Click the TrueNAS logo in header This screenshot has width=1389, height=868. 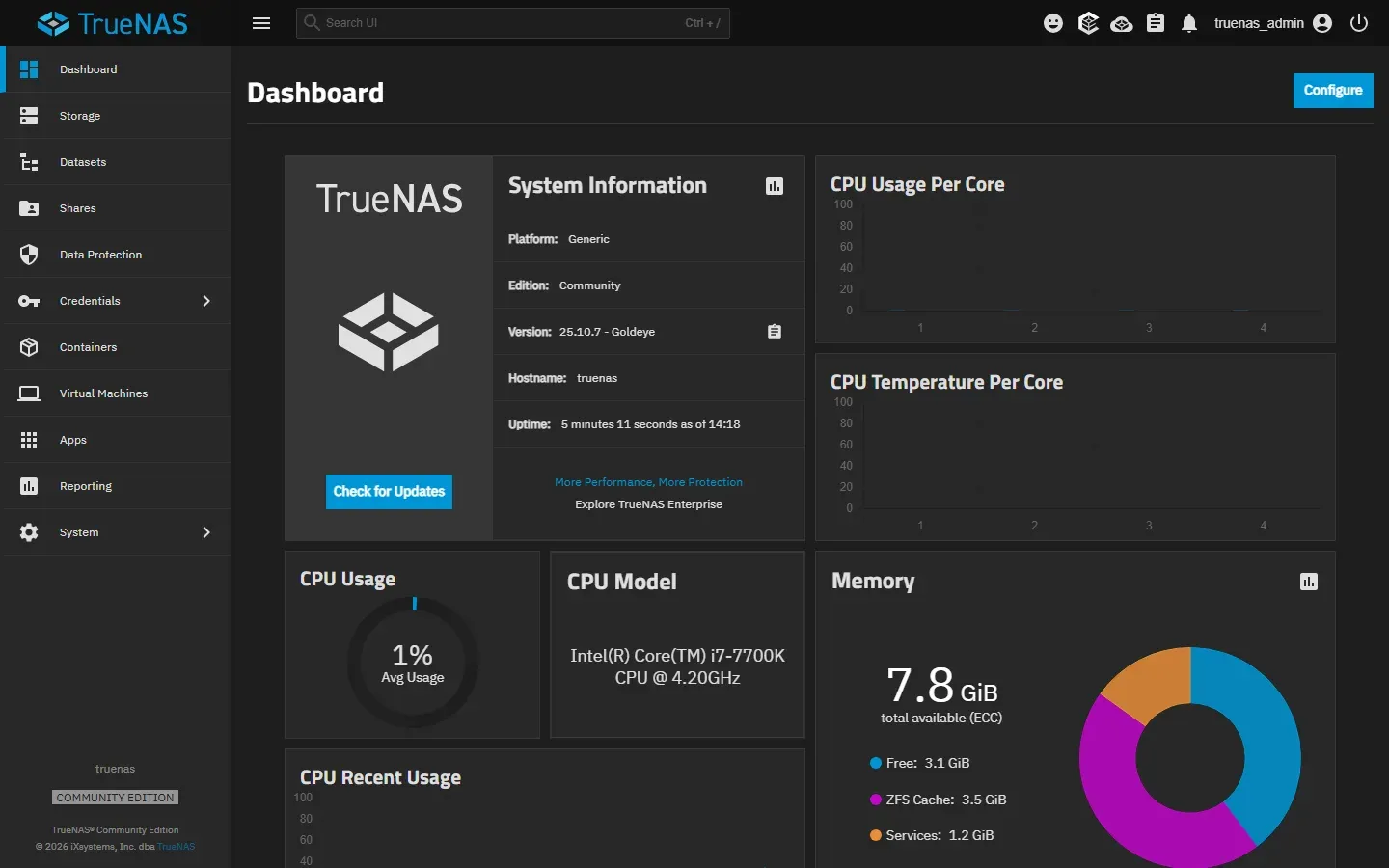pos(113,23)
